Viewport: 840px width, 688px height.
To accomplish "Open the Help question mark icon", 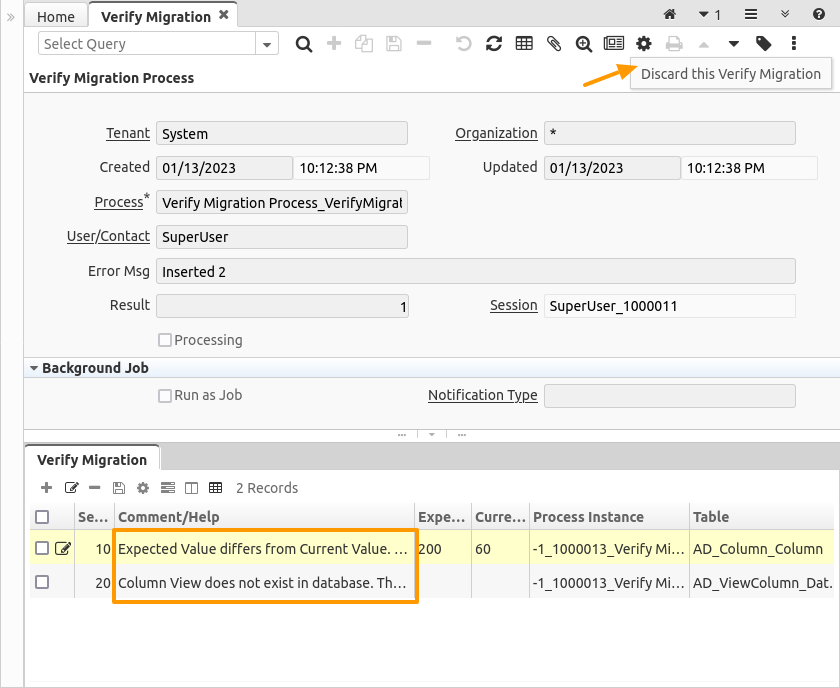I will click(x=819, y=15).
